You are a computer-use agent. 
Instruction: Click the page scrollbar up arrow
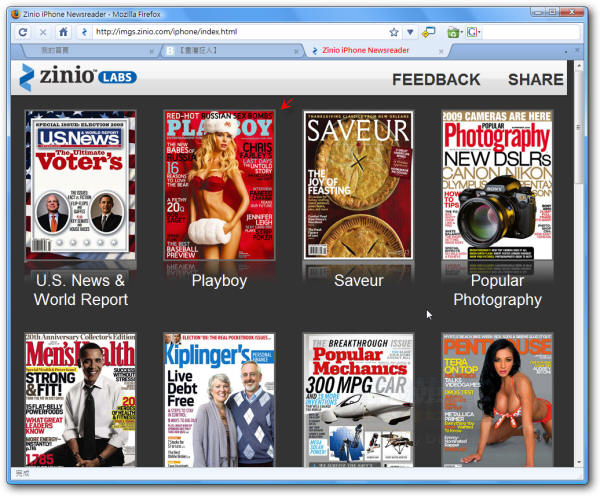coord(579,66)
